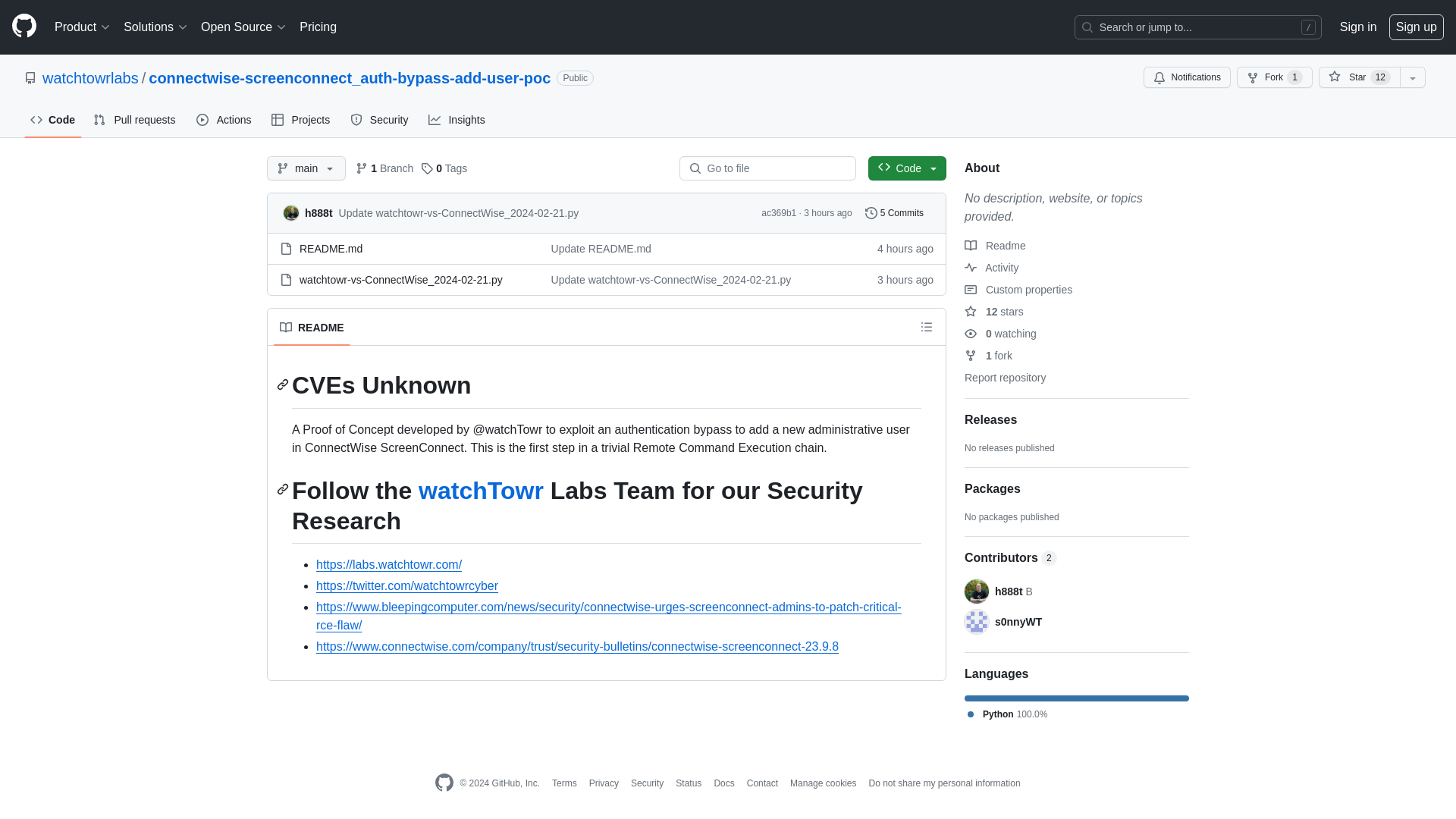Expand the more options menu
The height and width of the screenshot is (819, 1456).
click(1412, 77)
